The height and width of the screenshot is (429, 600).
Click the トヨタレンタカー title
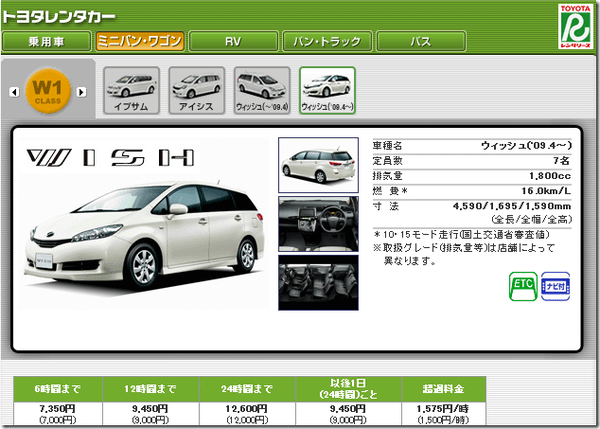point(59,16)
